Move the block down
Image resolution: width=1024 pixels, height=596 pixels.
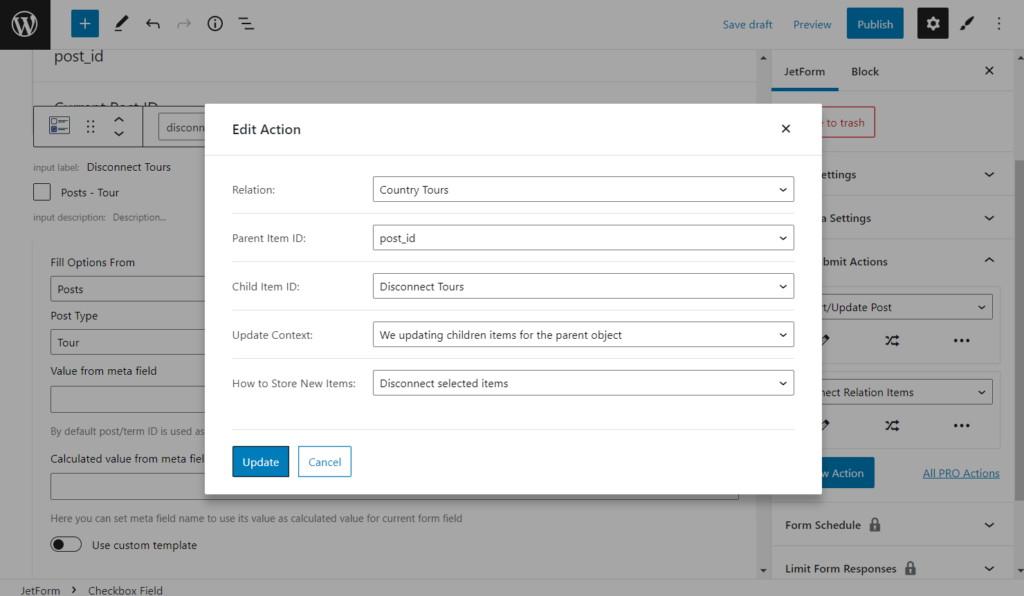(x=119, y=133)
